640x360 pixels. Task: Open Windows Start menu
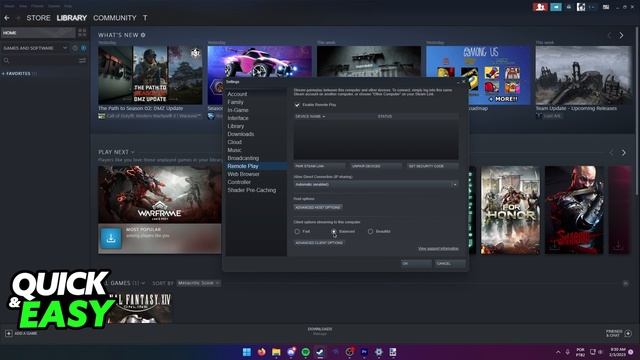pyautogui.click(x=247, y=352)
